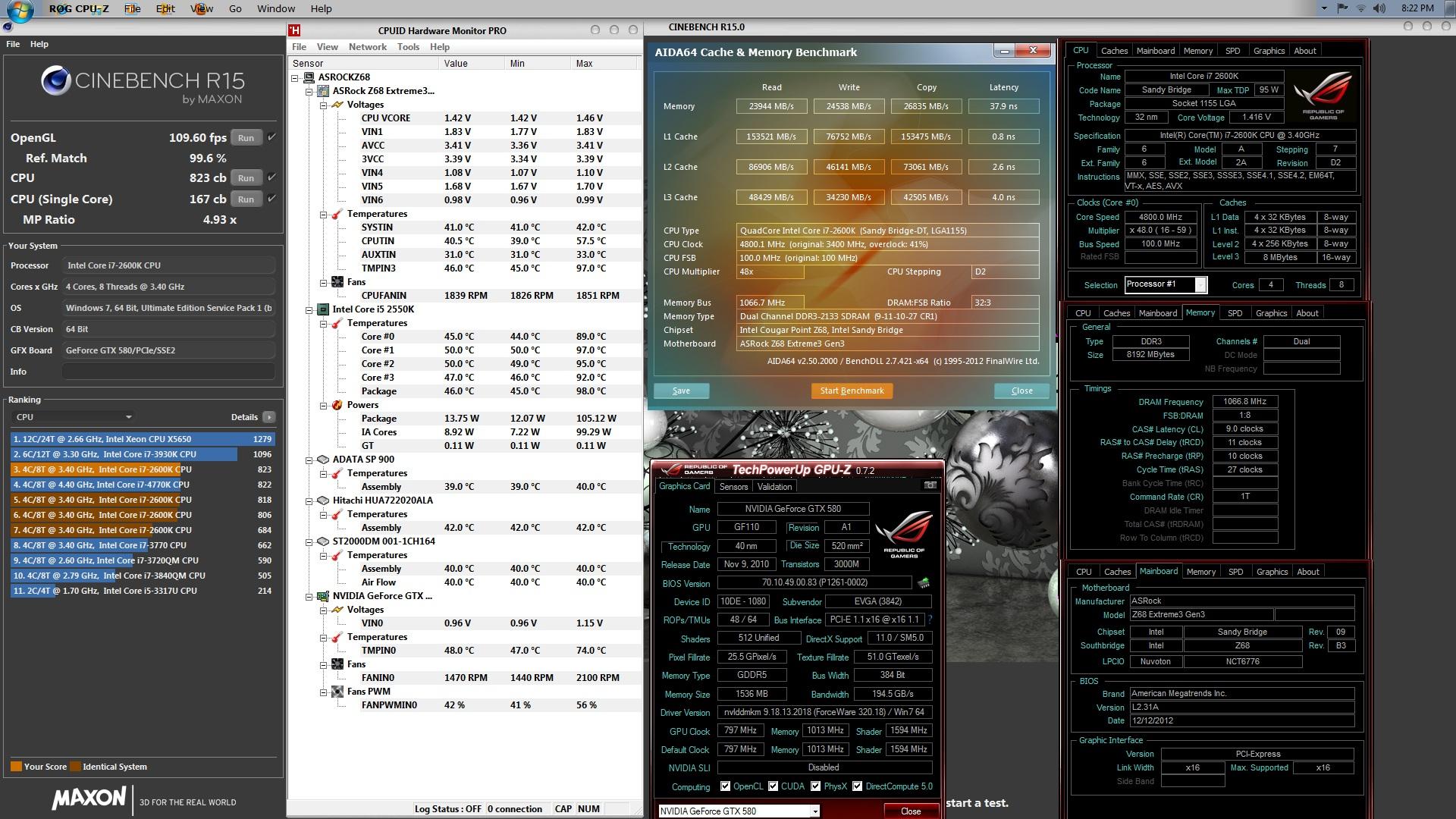Click Save in AIDA64 benchmark window
This screenshot has width=1456, height=819.
[x=681, y=391]
